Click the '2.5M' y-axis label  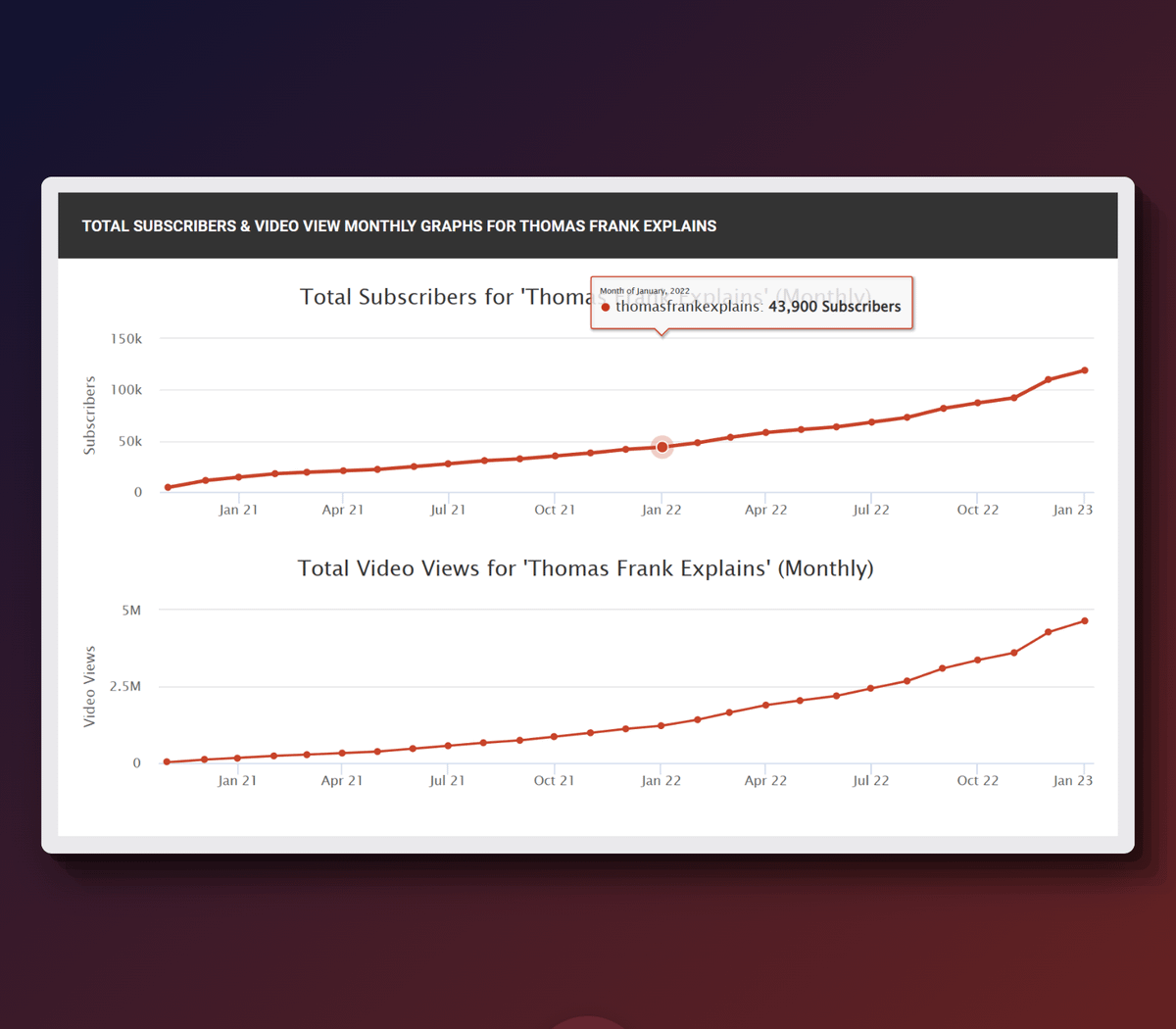[x=125, y=687]
